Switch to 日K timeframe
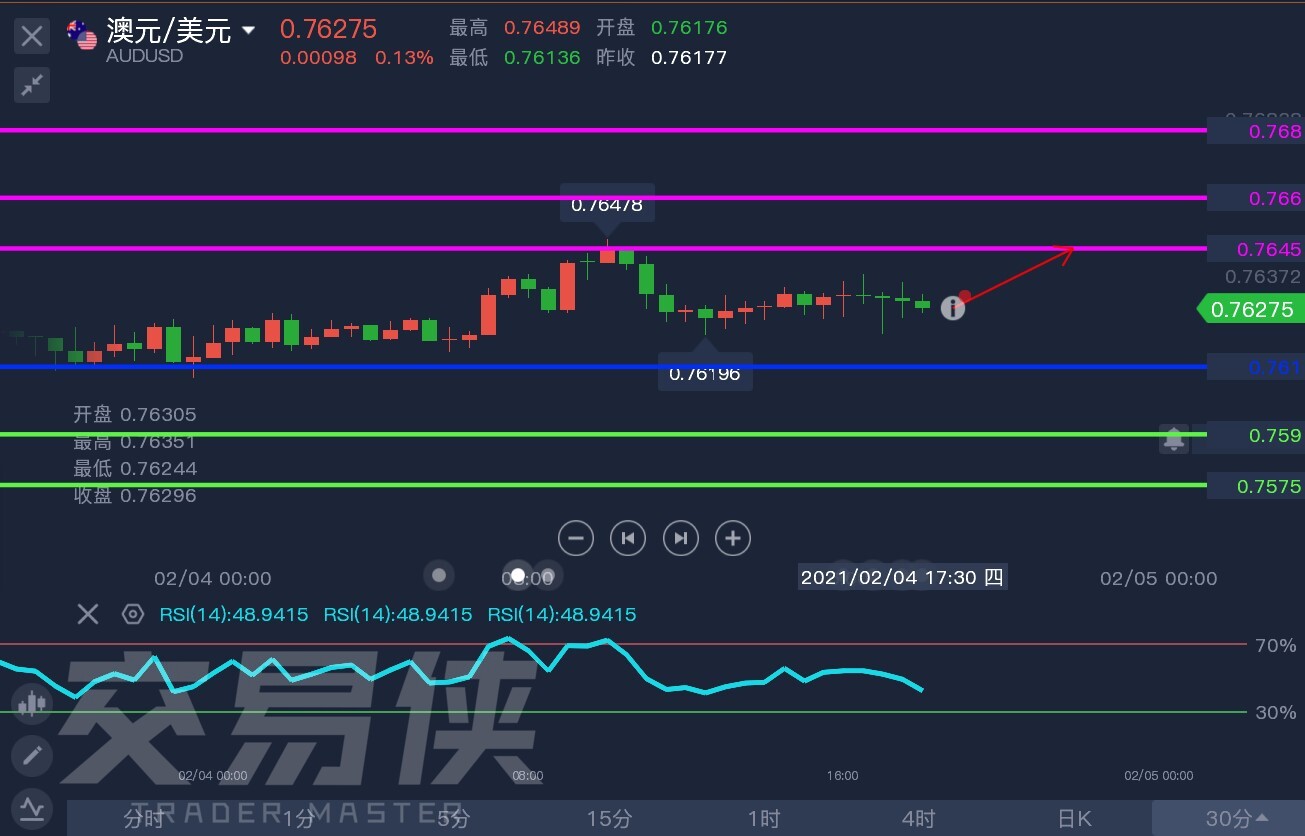 pyautogui.click(x=1074, y=819)
